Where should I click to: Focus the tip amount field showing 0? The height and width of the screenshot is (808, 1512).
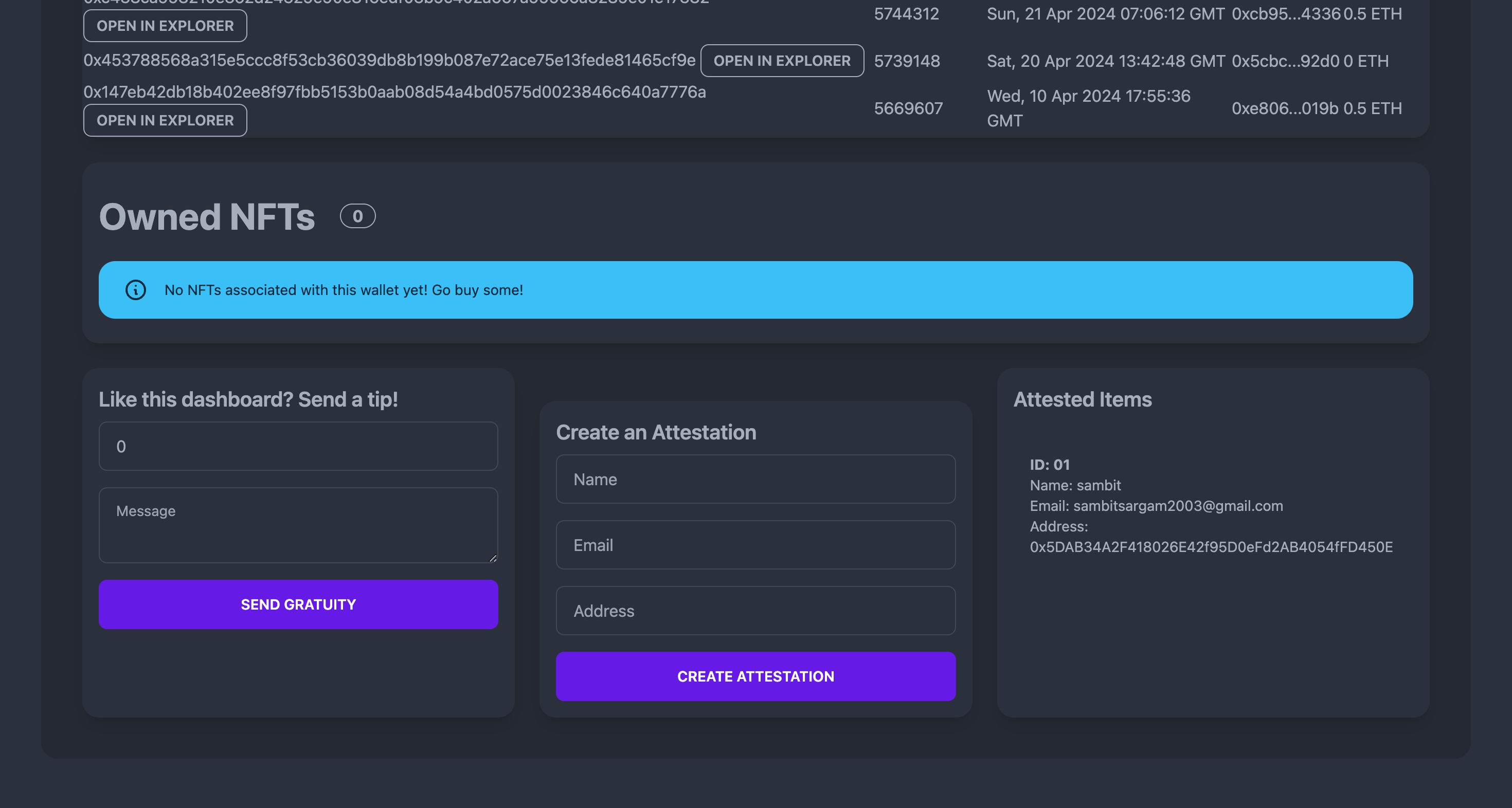(x=298, y=446)
